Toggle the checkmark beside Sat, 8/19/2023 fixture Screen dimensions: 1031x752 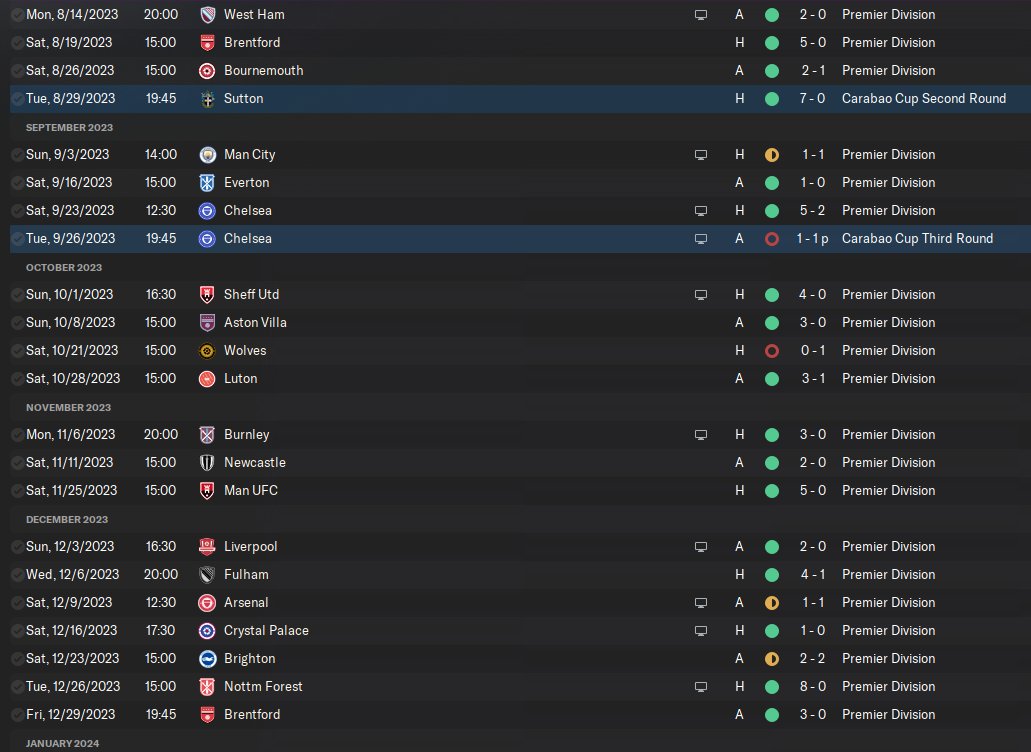point(18,43)
